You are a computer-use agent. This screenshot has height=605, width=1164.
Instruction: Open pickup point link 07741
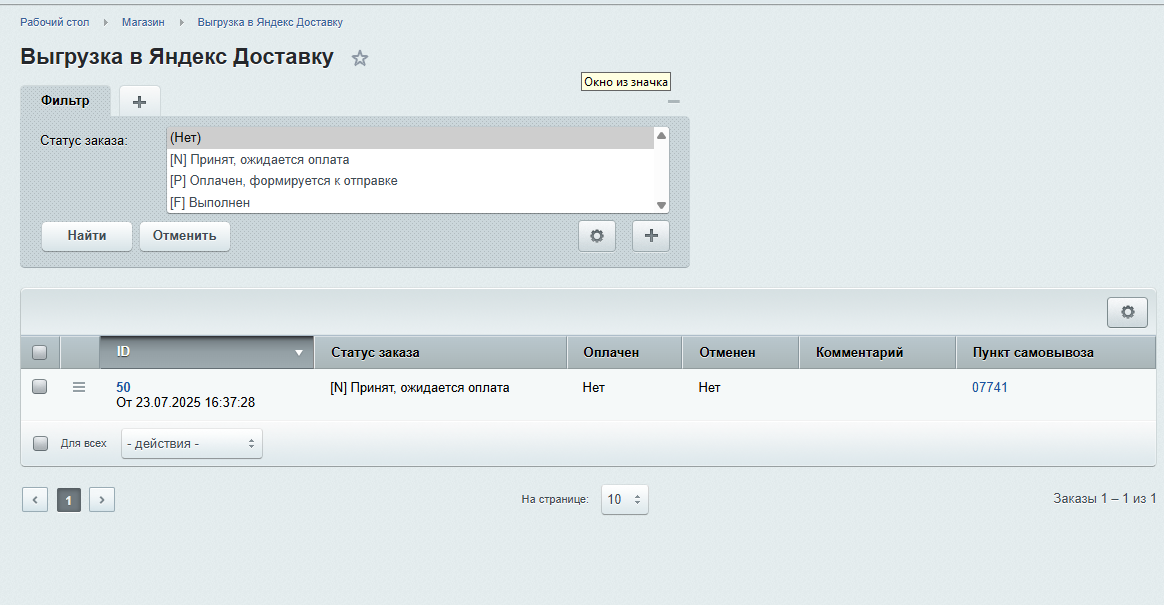coord(989,387)
